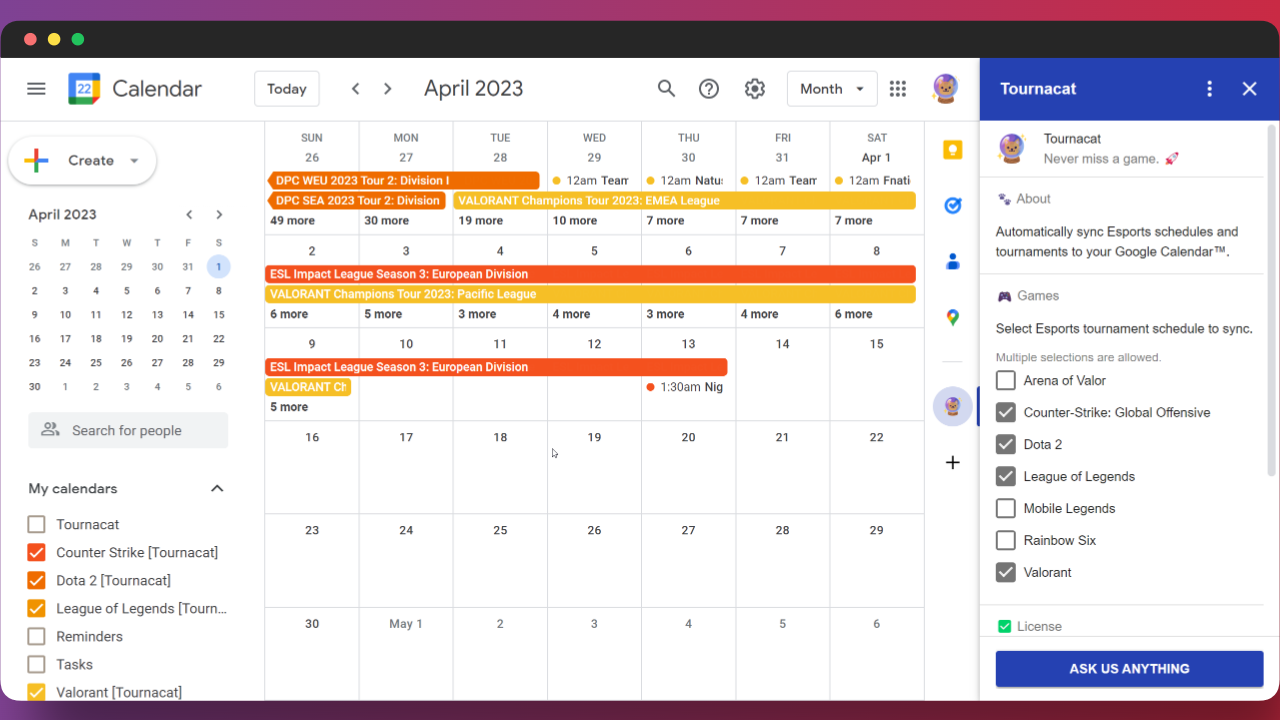Open ESL Impact League event on April 2 week
The width and height of the screenshot is (1280, 720).
(590, 274)
